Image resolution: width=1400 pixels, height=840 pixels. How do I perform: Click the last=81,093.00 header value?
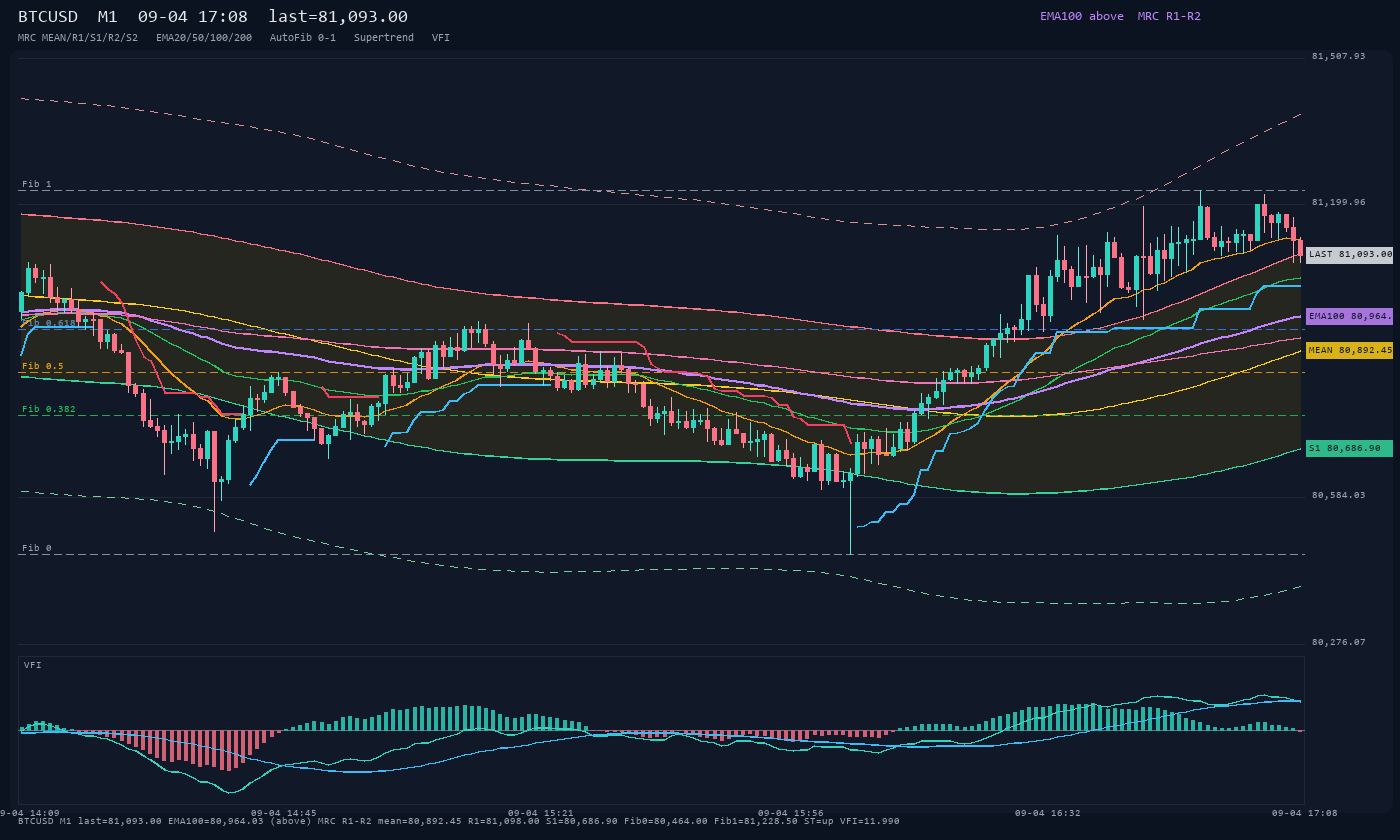pos(338,17)
